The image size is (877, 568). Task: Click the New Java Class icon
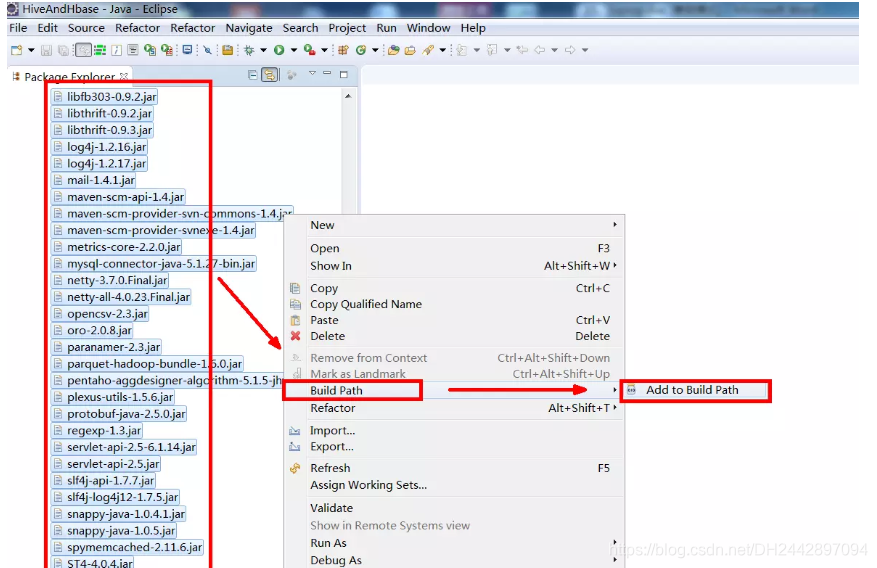pos(361,50)
